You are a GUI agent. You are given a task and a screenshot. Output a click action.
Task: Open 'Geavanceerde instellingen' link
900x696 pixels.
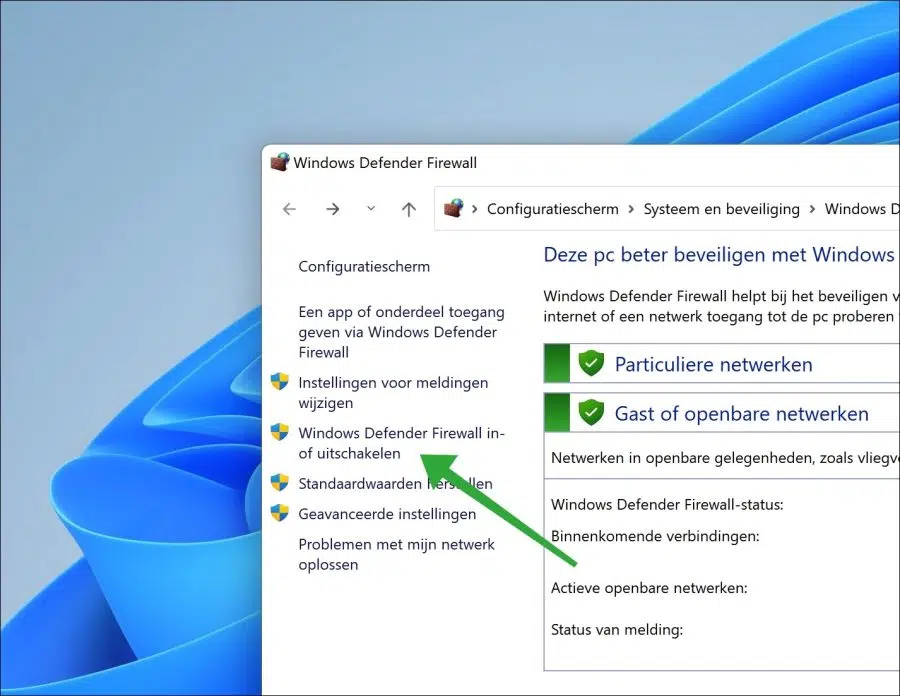click(x=387, y=514)
